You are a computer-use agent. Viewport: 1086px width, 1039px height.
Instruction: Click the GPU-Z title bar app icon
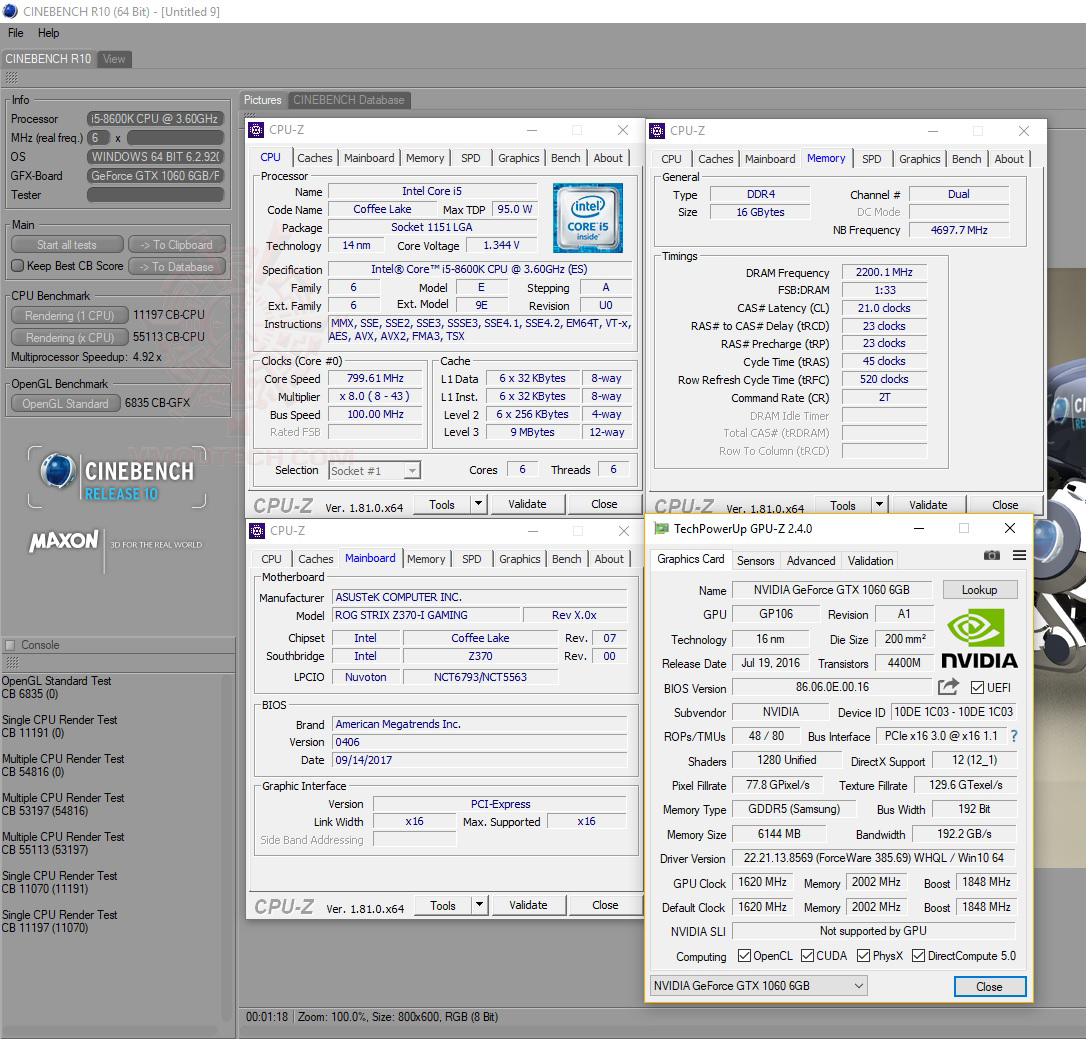coord(660,529)
